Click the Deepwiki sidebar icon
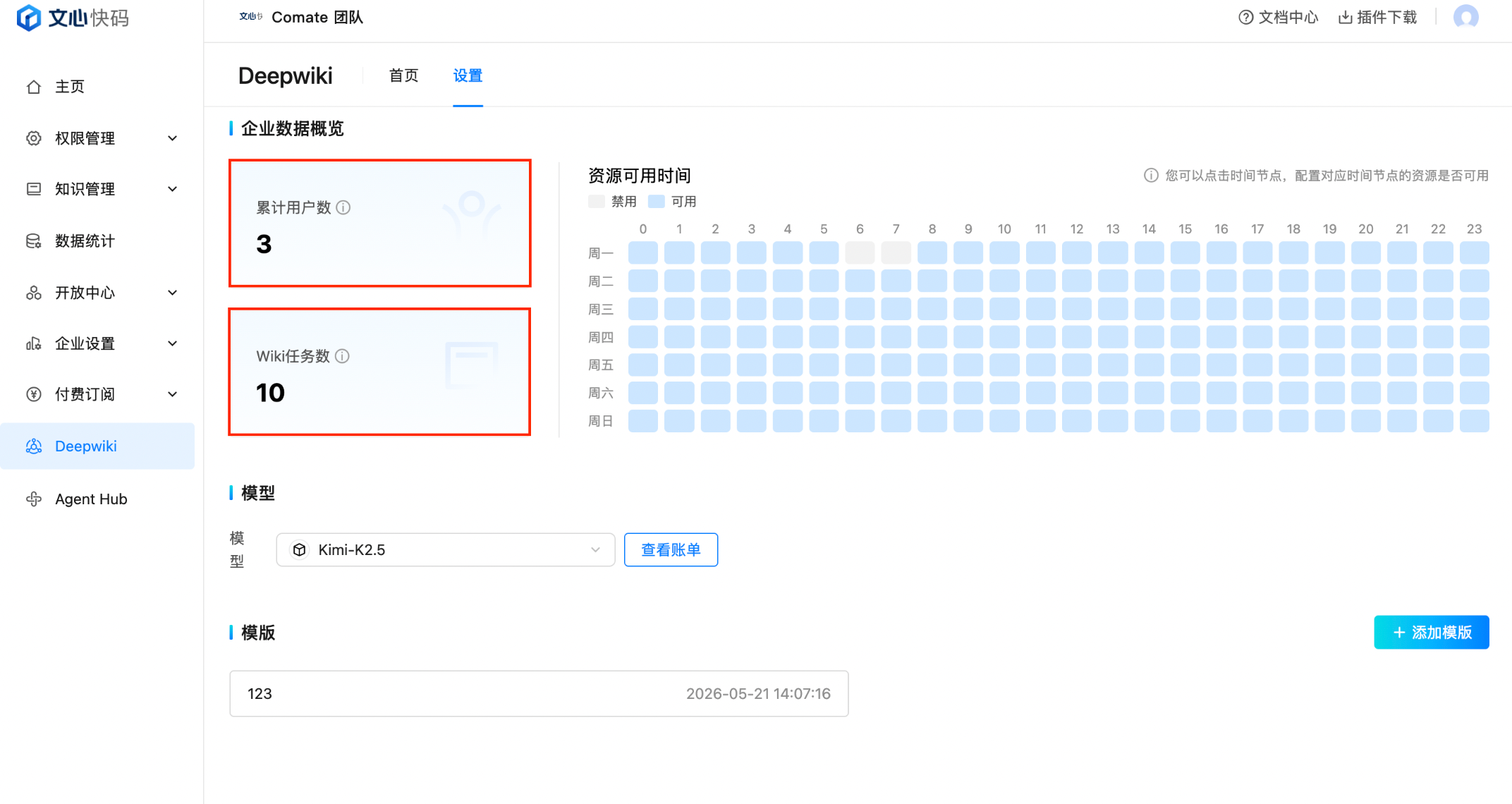The image size is (1512, 804). [x=34, y=446]
